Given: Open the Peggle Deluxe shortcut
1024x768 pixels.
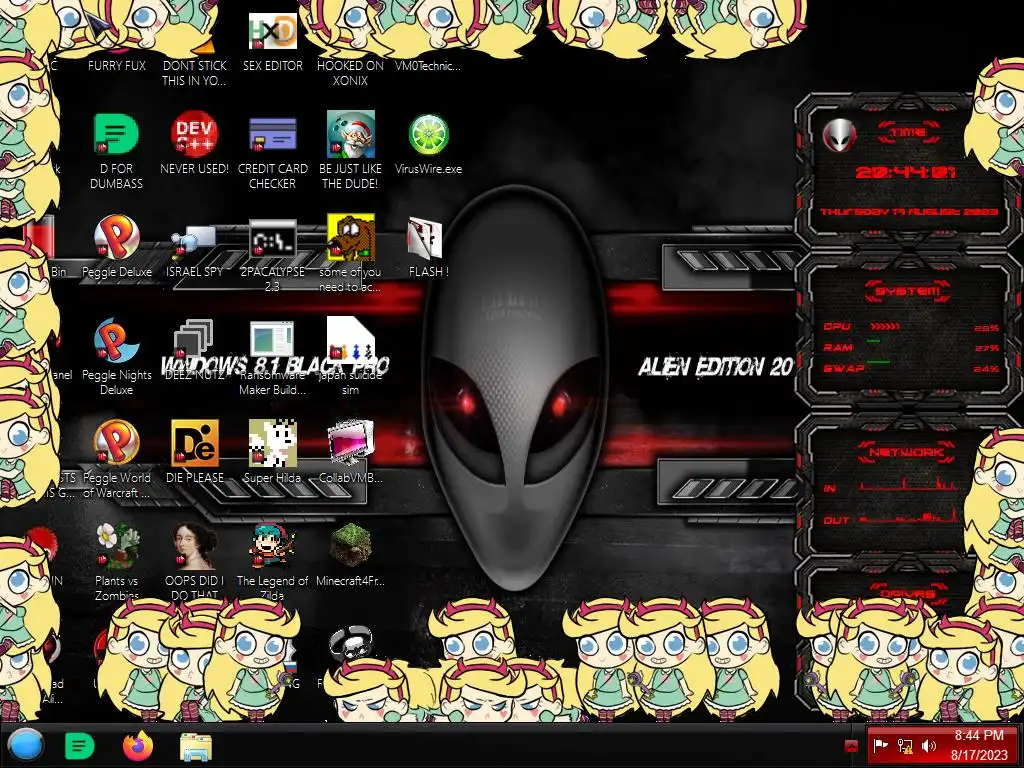Looking at the screenshot, I should tap(116, 237).
